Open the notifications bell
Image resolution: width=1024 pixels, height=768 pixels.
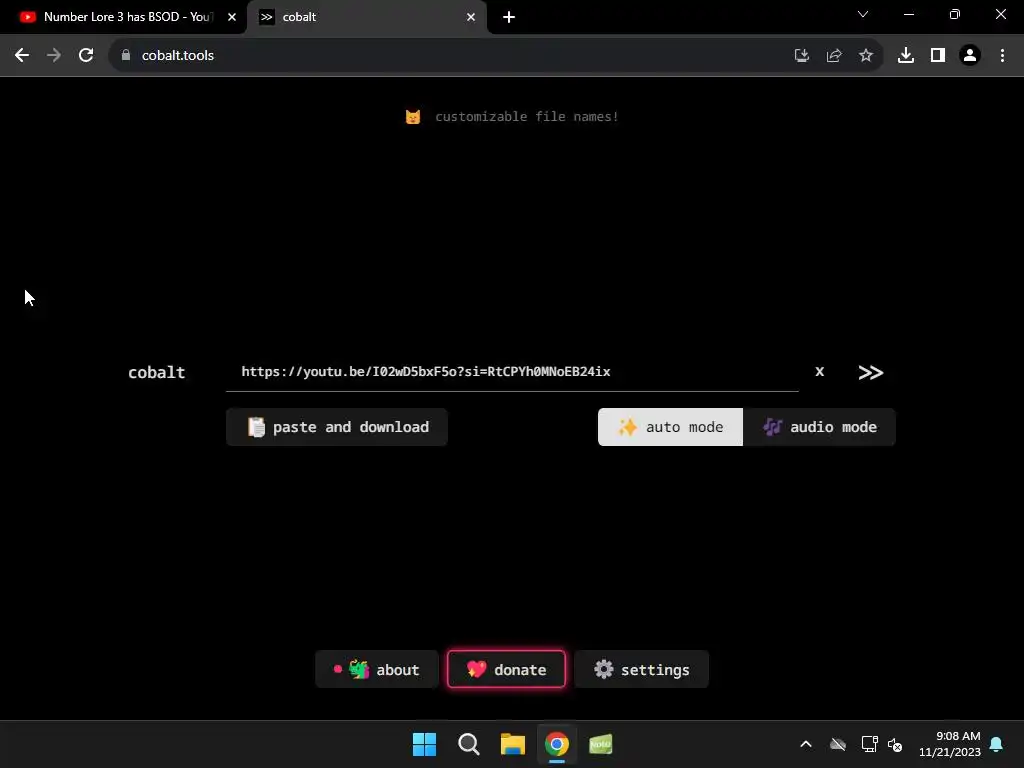pyautogui.click(x=997, y=744)
